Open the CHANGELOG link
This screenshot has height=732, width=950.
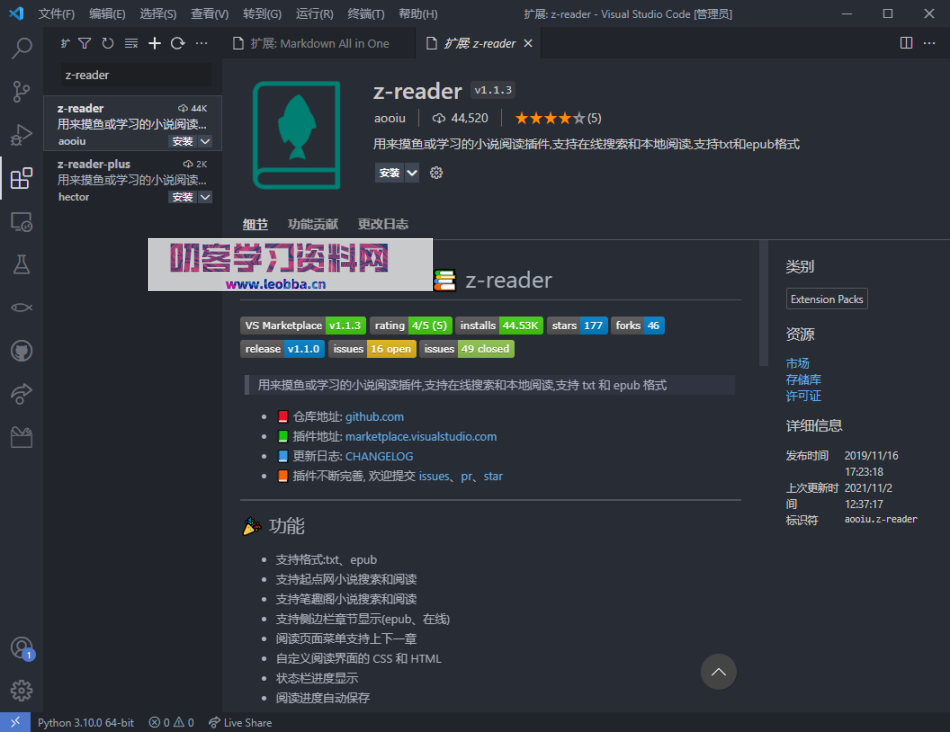(x=379, y=456)
